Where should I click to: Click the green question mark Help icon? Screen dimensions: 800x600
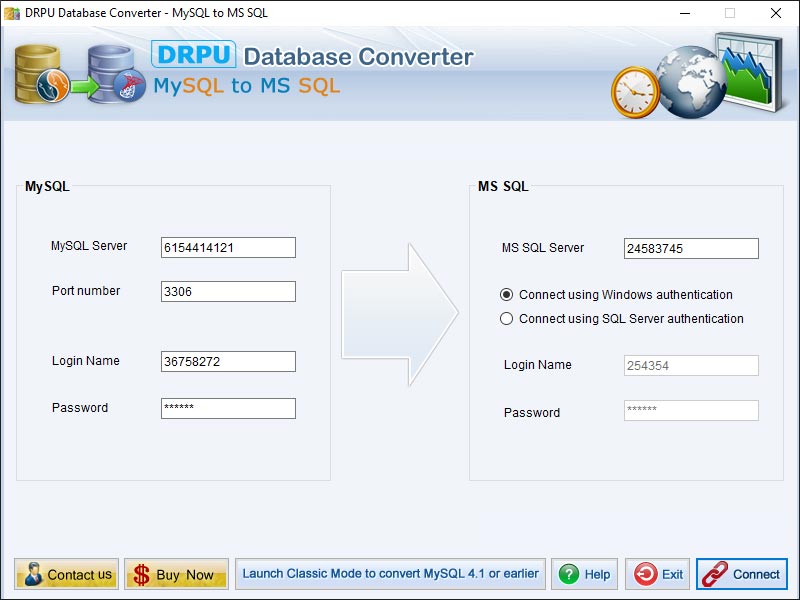tap(567, 574)
